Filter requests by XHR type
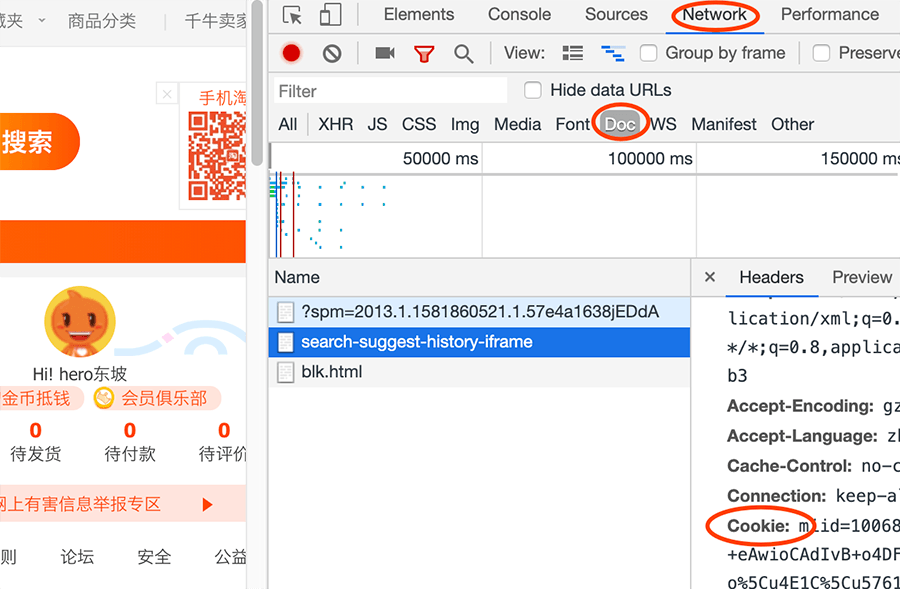900x589 pixels. [x=335, y=124]
